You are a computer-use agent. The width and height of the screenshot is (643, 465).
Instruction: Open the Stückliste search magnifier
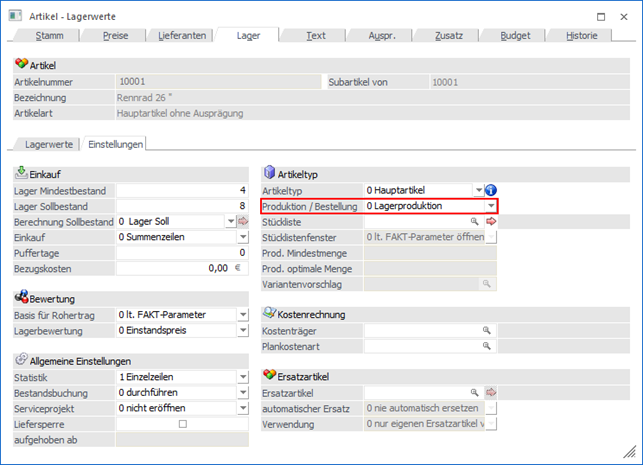[x=476, y=221]
